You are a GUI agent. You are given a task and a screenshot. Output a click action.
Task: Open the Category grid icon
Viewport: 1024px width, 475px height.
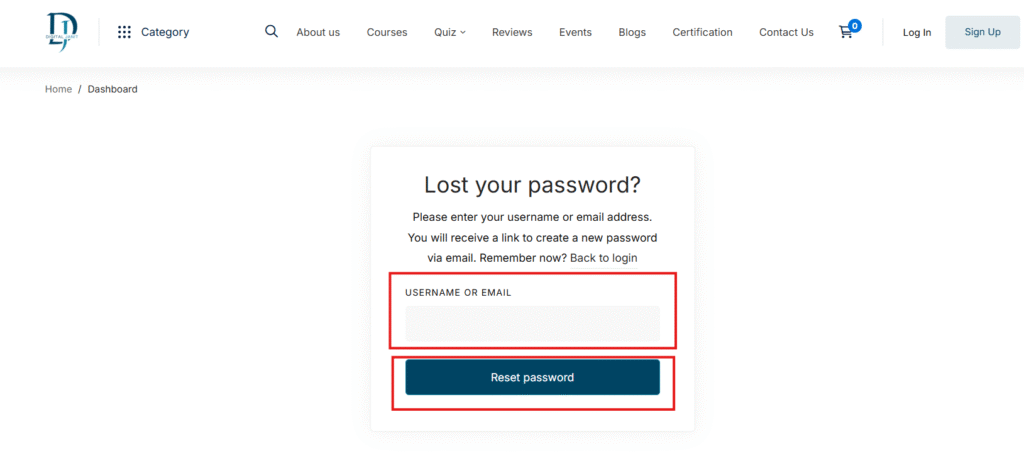pyautogui.click(x=124, y=32)
